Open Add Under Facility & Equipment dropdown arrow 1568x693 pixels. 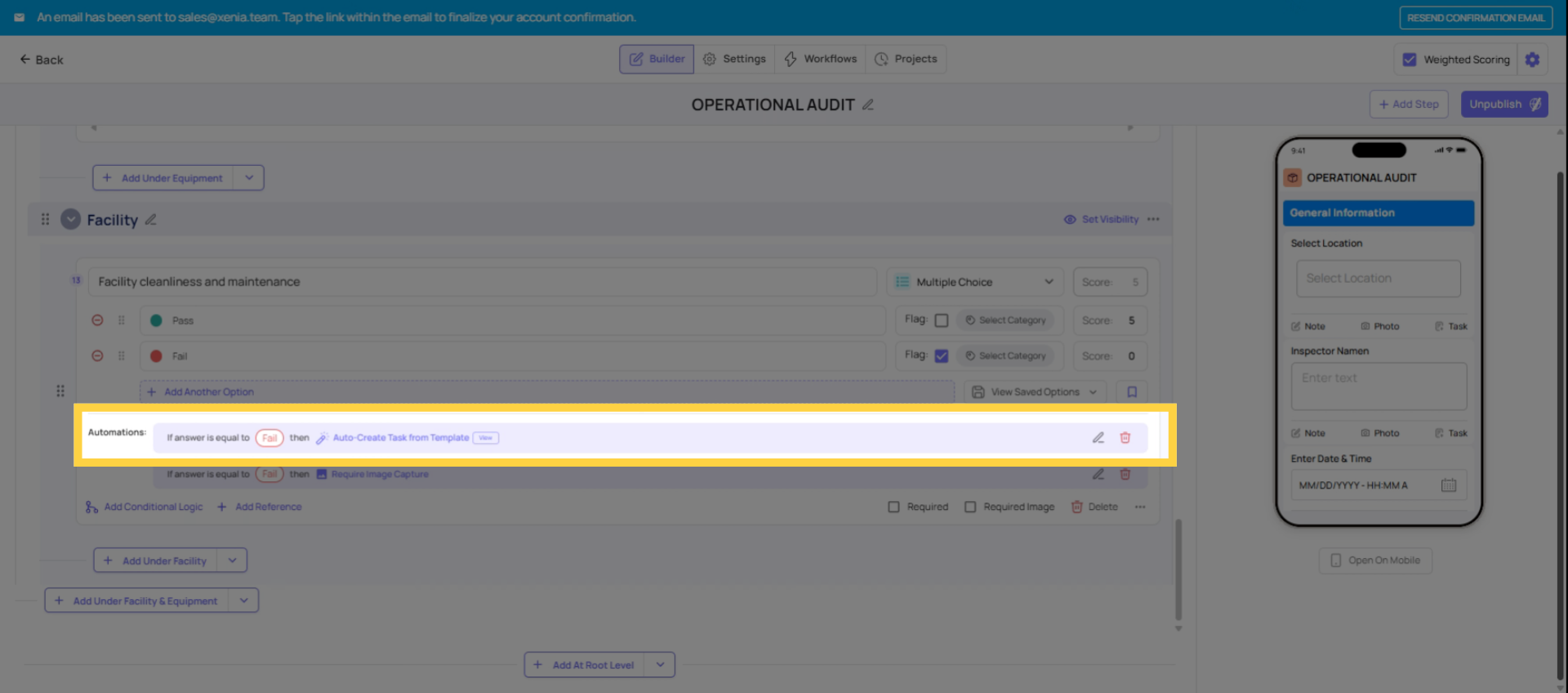(243, 601)
